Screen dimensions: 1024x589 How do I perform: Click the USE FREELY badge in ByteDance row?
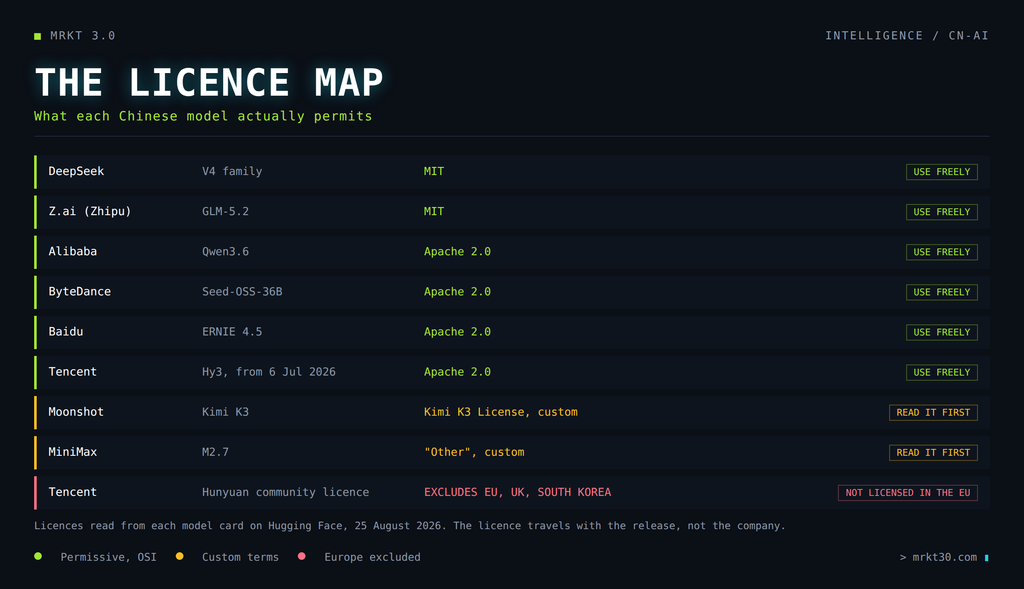[942, 292]
